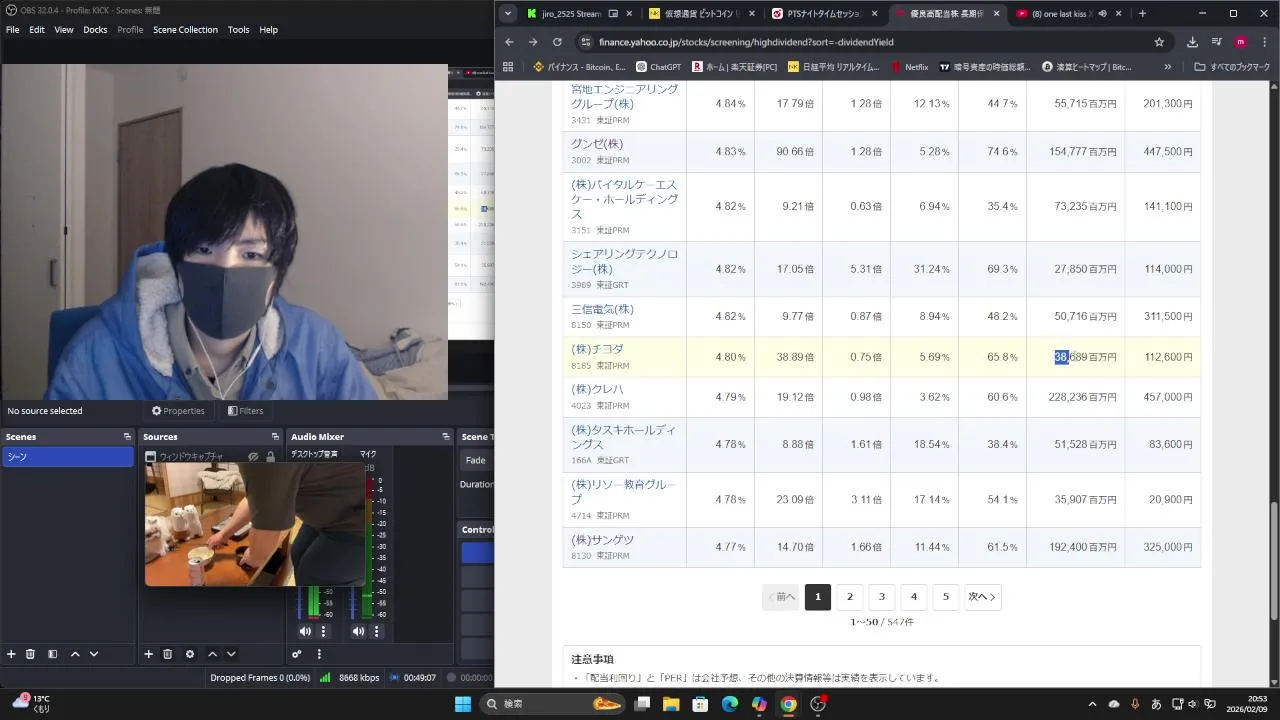This screenshot has width=1280, height=720.
Task: Open desktop audio channel options menu
Action: coord(323,631)
